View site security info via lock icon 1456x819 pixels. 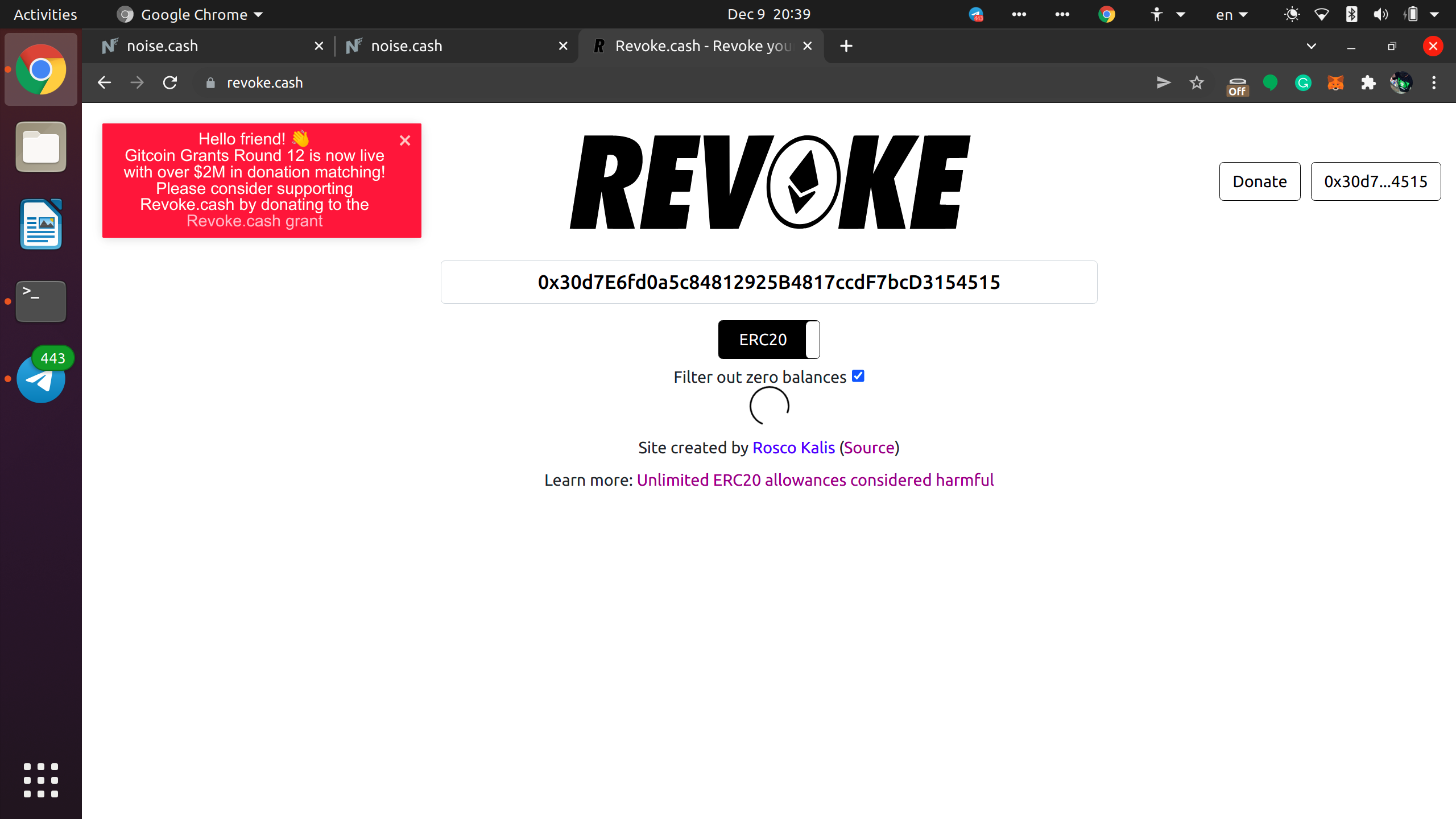click(210, 83)
